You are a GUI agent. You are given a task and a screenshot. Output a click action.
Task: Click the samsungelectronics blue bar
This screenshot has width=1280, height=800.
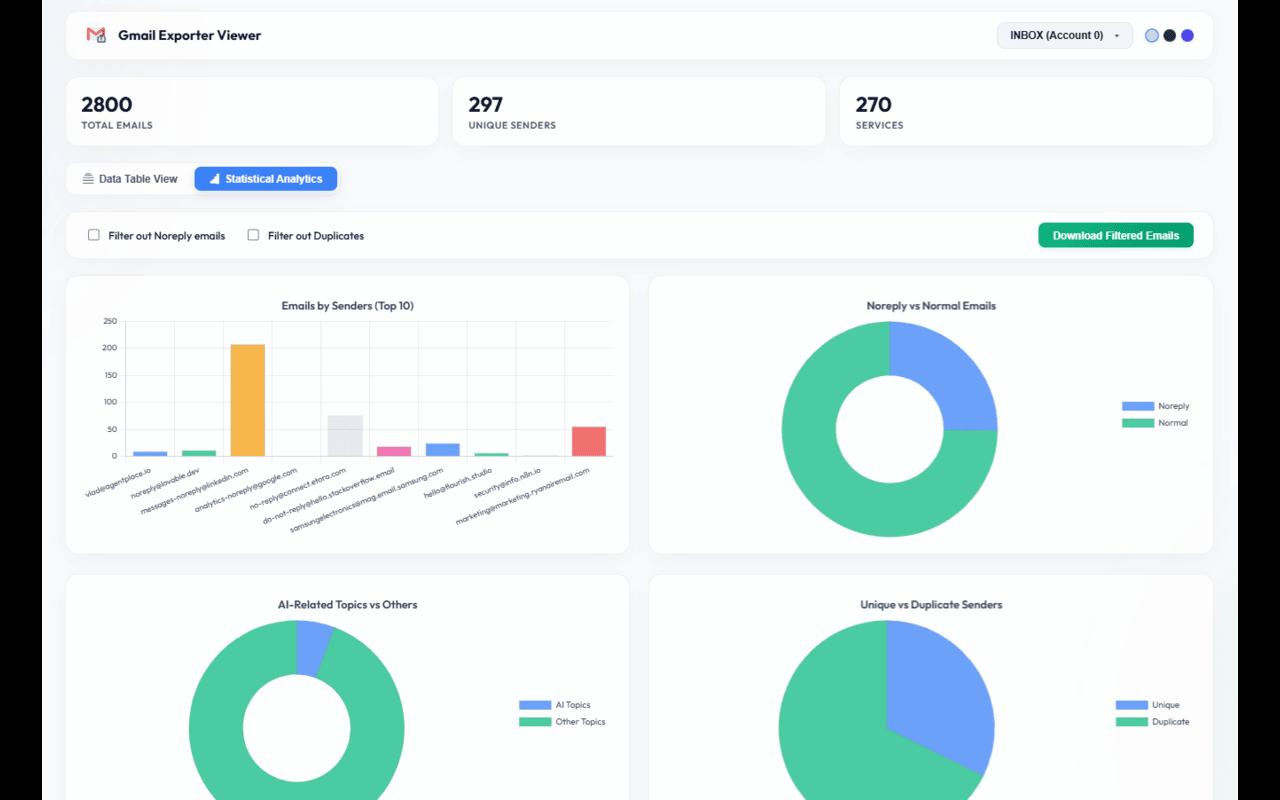pyautogui.click(x=443, y=450)
